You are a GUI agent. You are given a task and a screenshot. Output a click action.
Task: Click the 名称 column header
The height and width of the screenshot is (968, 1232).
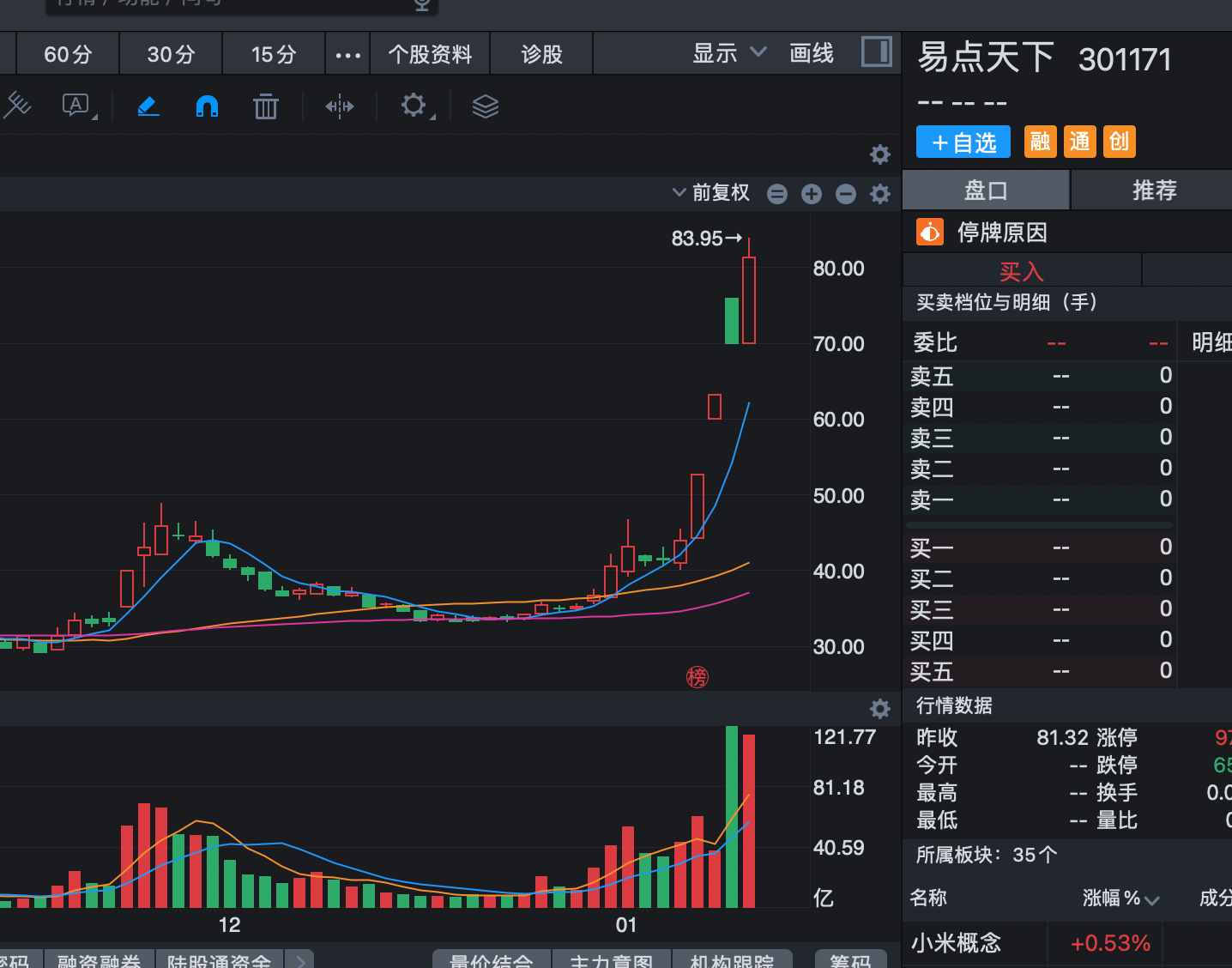[928, 898]
